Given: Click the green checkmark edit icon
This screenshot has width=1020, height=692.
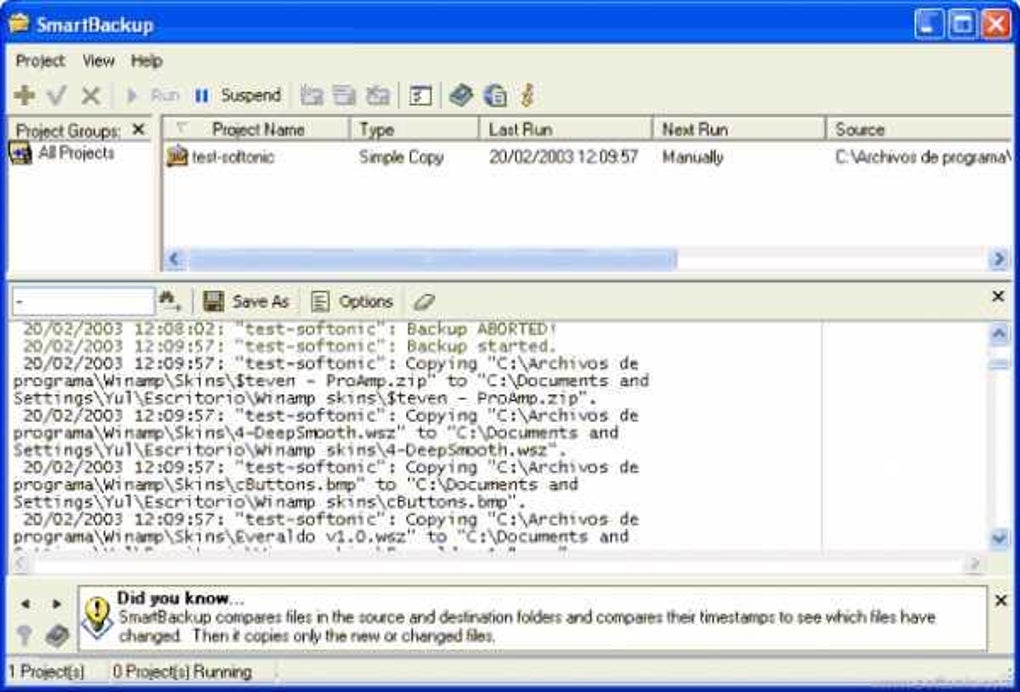Looking at the screenshot, I should point(54,95).
